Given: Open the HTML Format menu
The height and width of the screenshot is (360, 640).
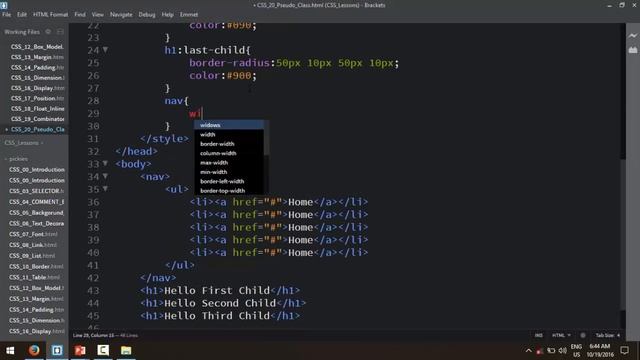Looking at the screenshot, I should click(51, 14).
